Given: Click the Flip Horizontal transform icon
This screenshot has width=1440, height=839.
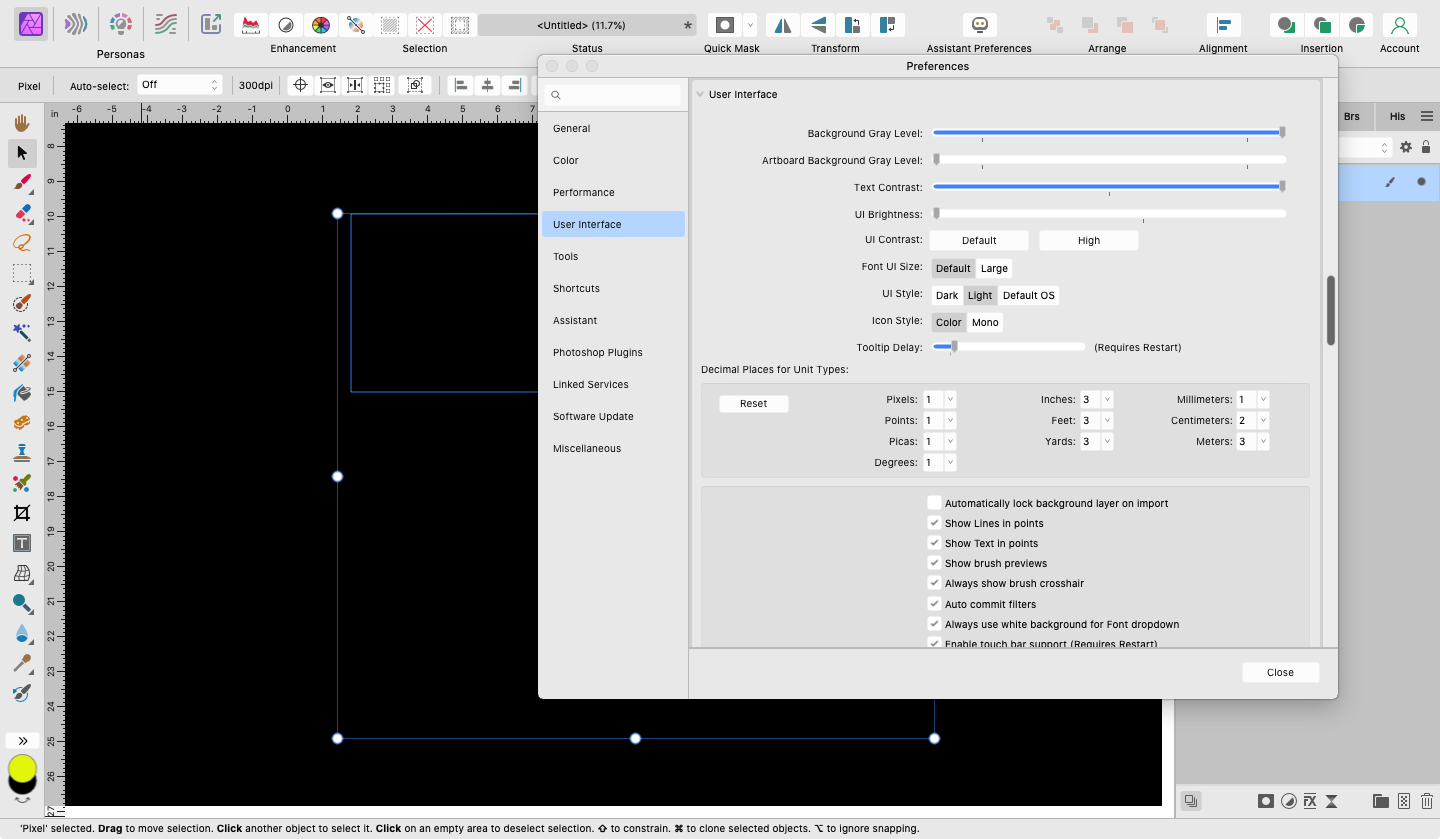Looking at the screenshot, I should (783, 25).
